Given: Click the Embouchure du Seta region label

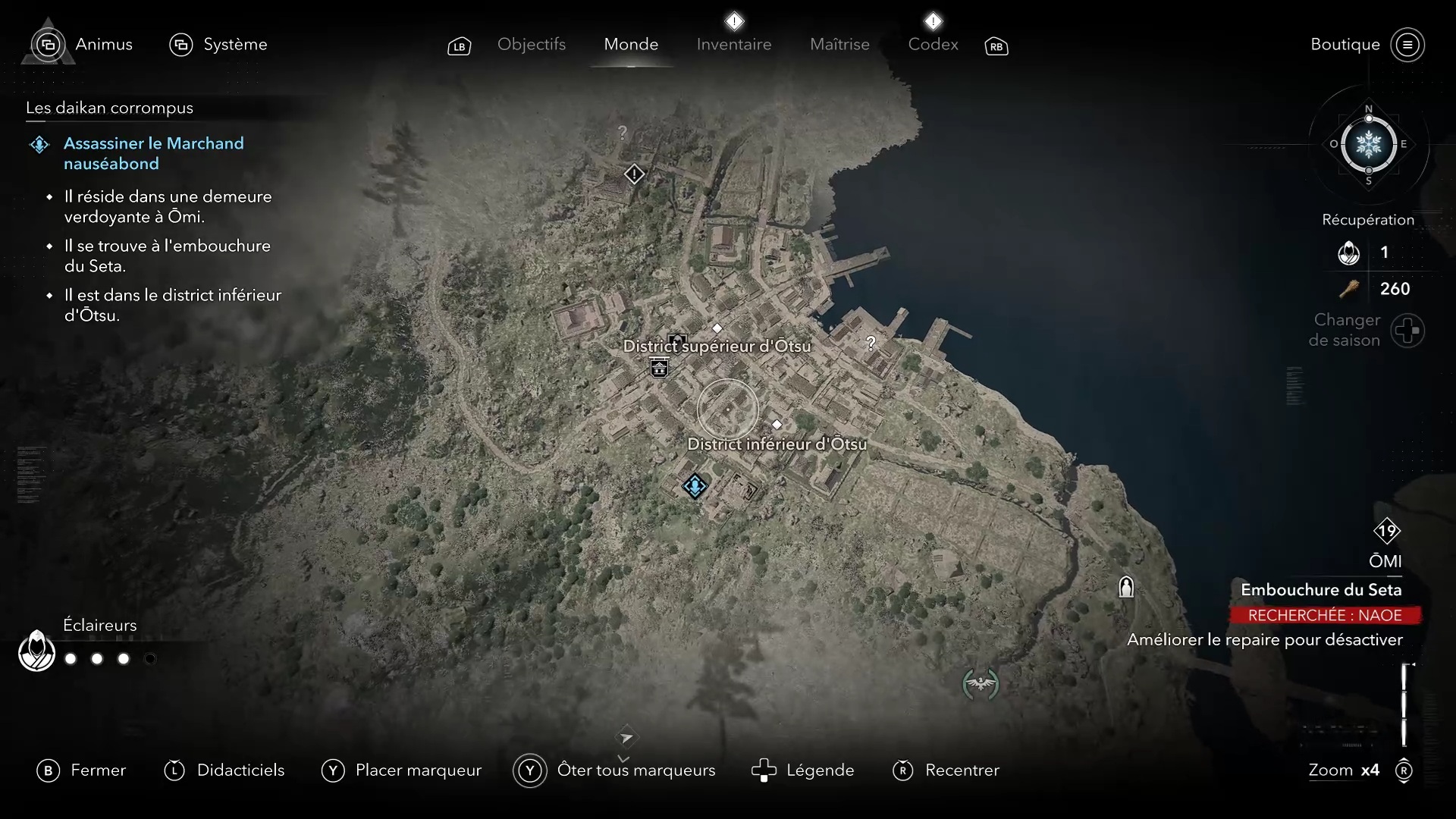Looking at the screenshot, I should 1321,589.
